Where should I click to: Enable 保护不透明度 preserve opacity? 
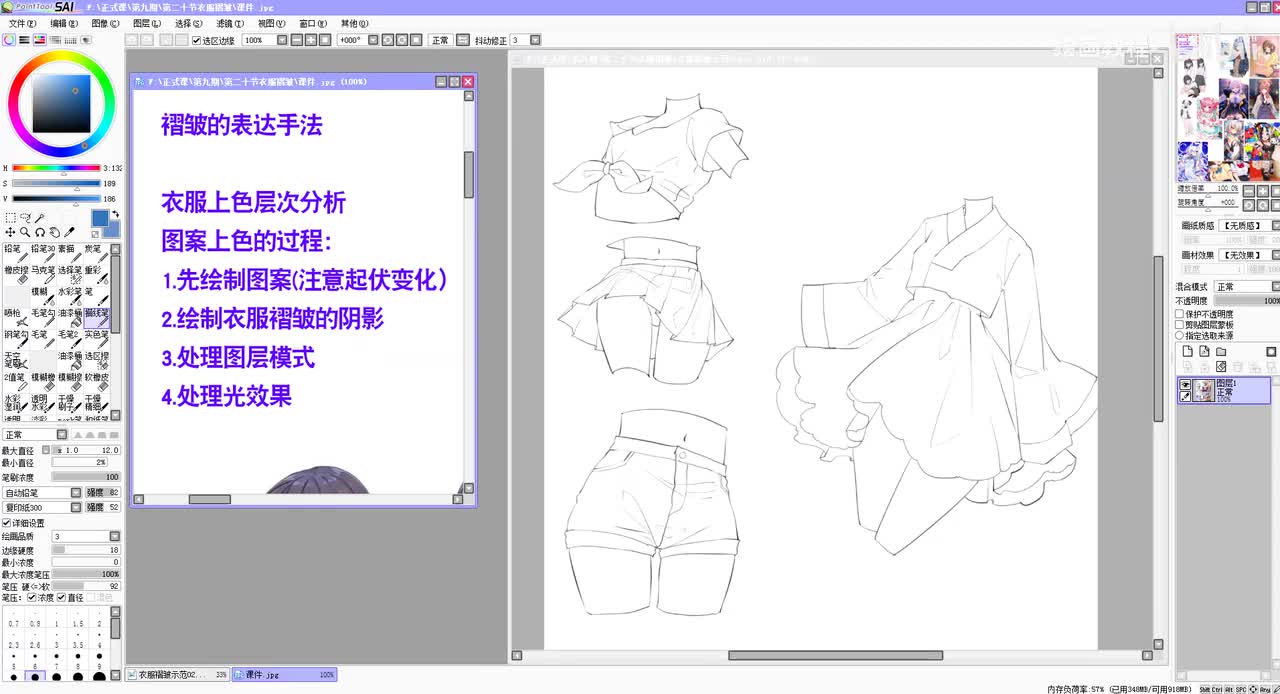[x=1180, y=314]
